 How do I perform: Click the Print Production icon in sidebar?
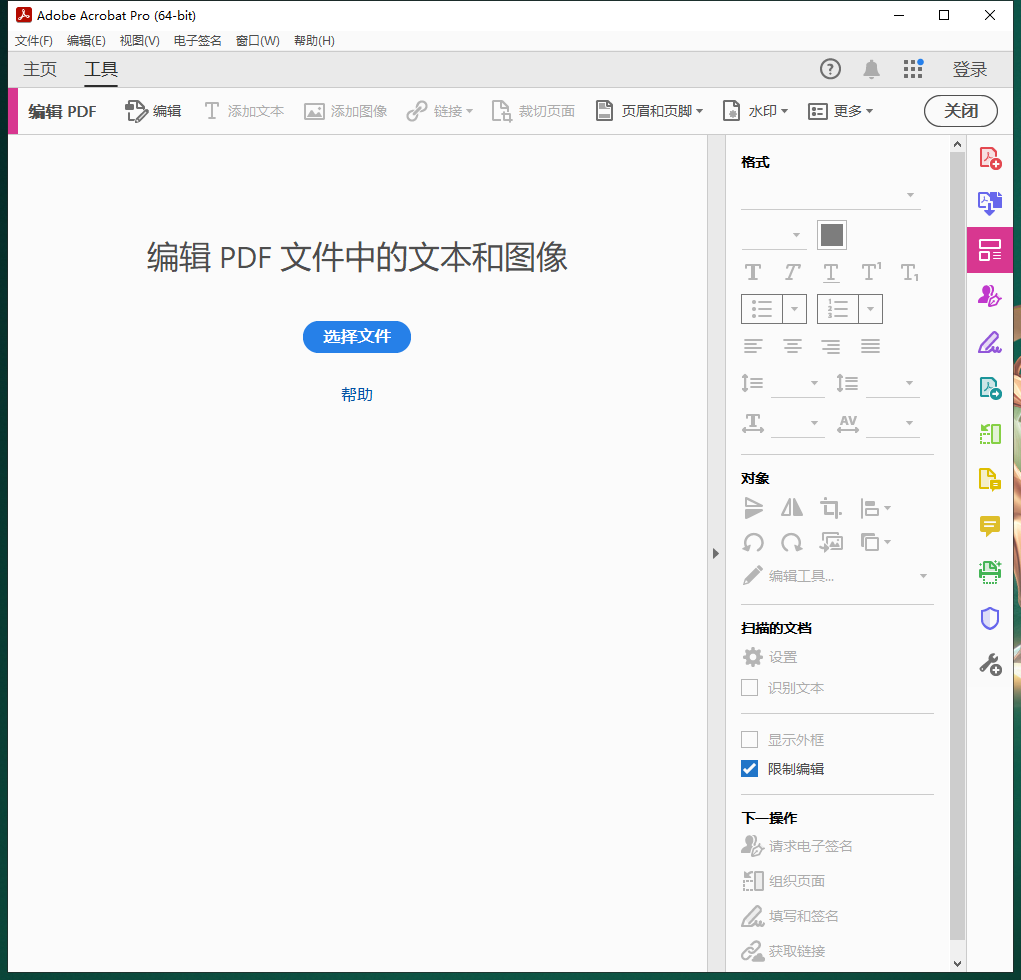[x=989, y=572]
